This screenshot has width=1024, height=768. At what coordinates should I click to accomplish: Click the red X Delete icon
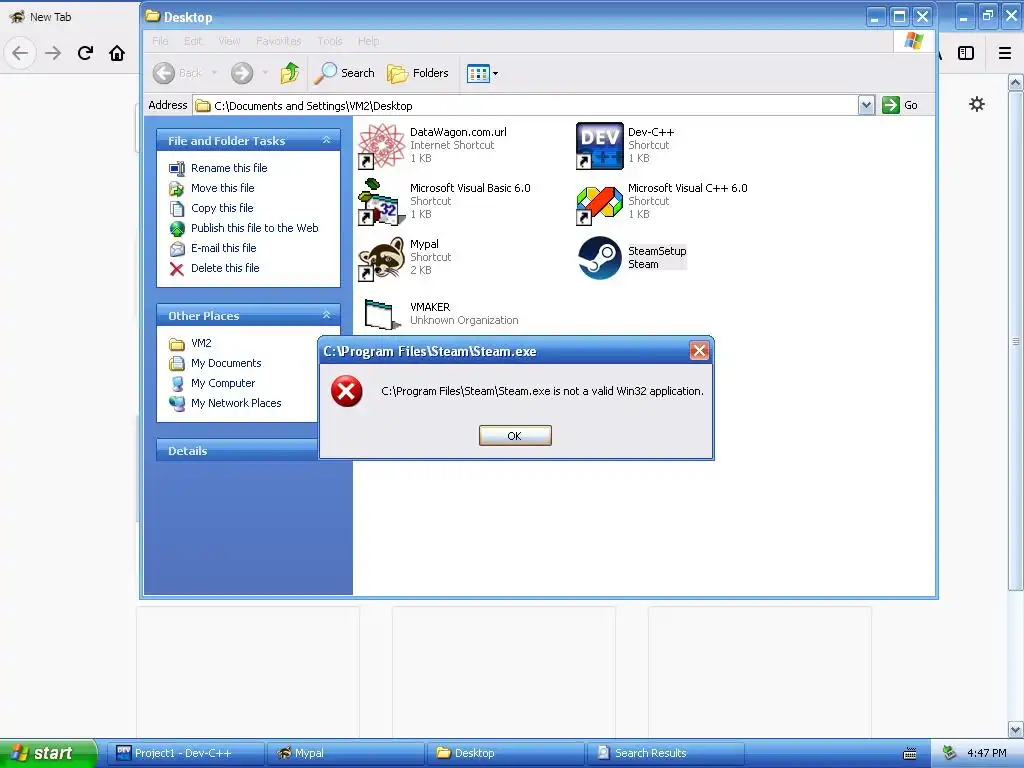click(177, 268)
